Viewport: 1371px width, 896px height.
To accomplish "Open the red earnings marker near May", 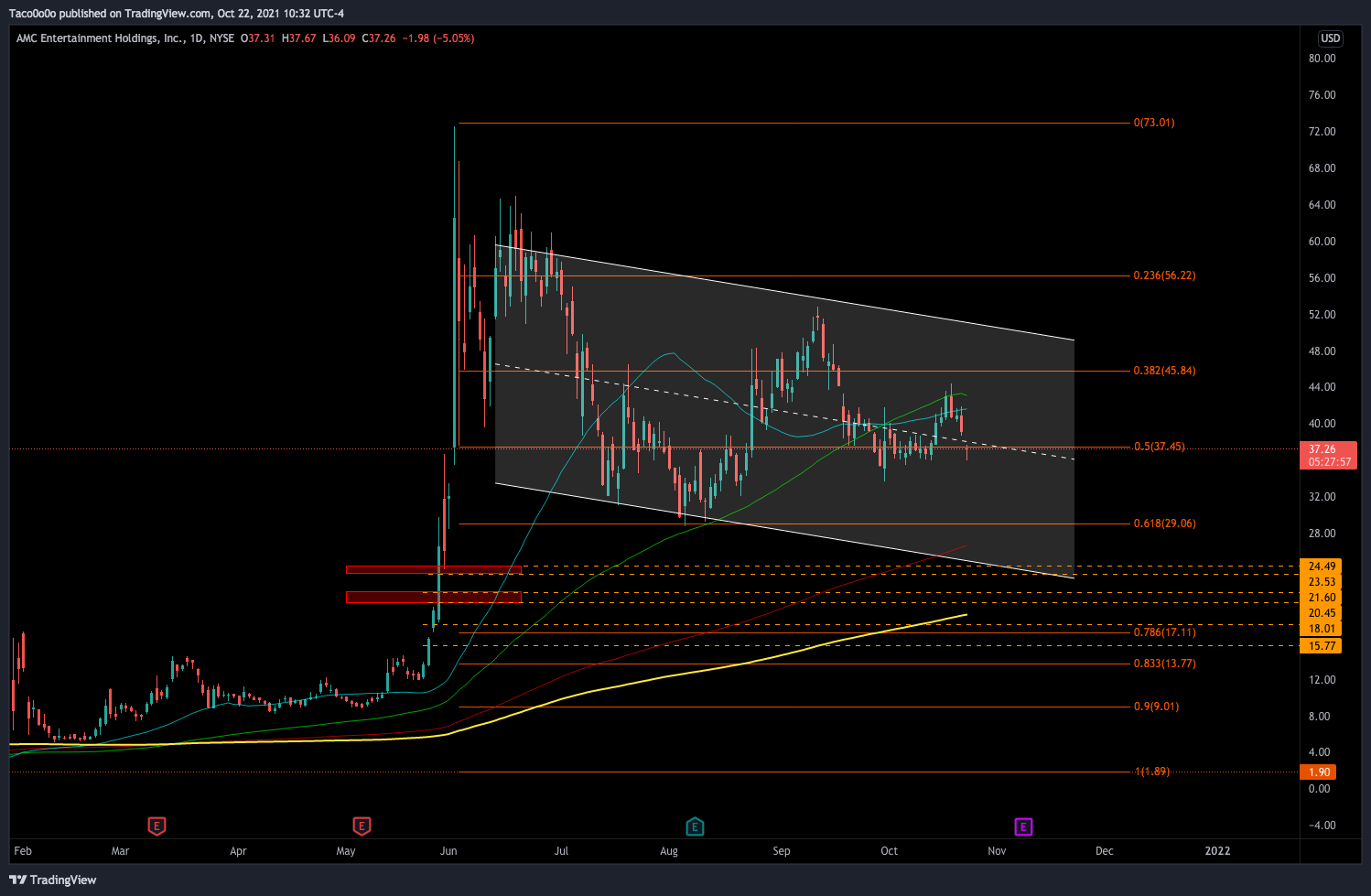I will coord(362,826).
